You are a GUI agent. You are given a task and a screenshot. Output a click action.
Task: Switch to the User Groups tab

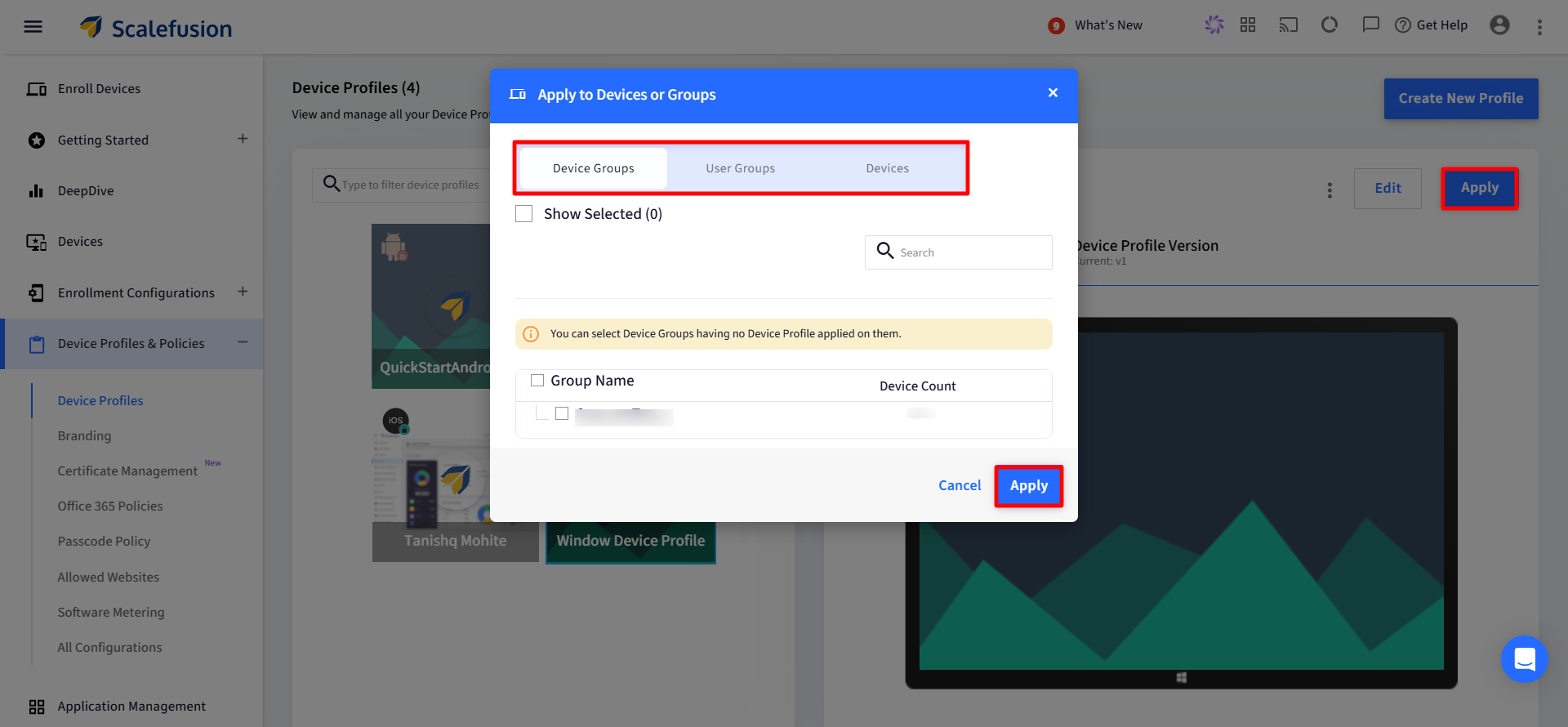740,168
